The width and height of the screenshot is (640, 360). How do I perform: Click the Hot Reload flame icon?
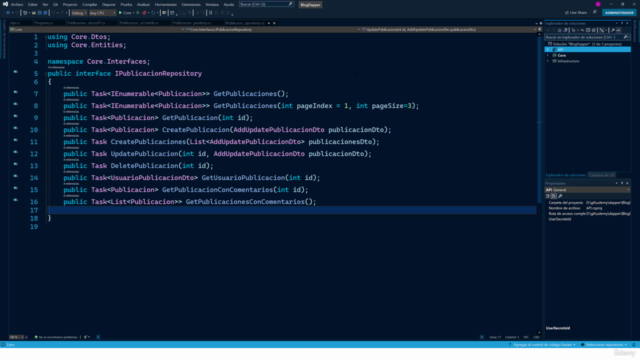[x=144, y=13]
